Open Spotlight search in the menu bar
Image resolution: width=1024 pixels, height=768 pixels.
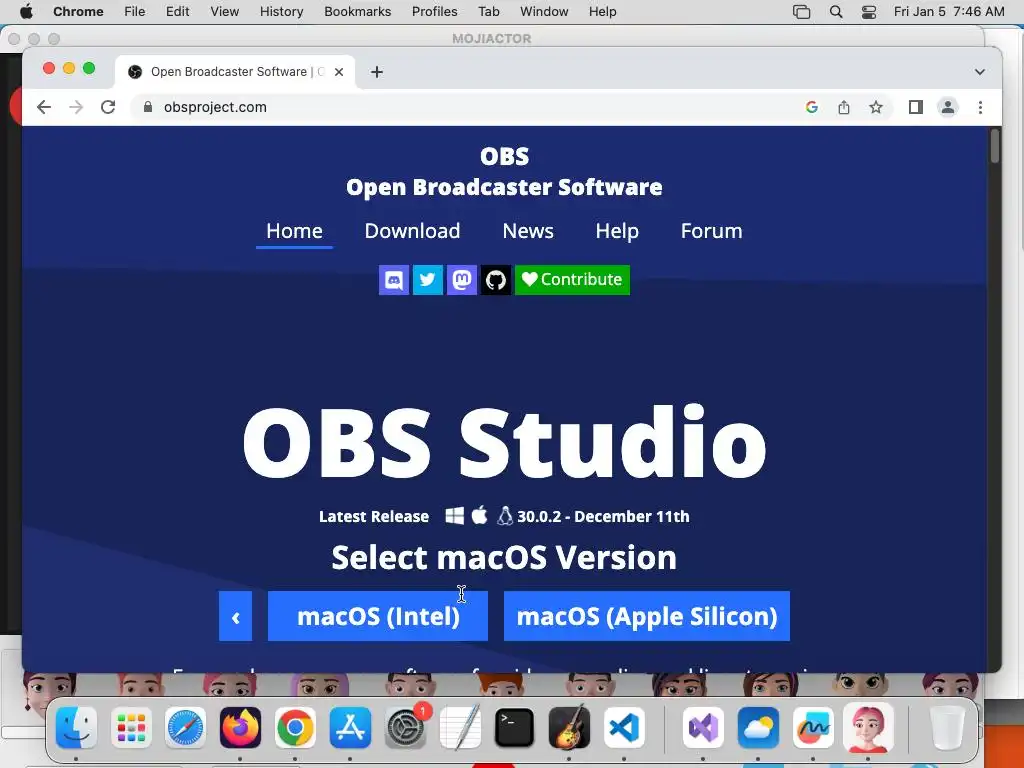[x=836, y=11]
